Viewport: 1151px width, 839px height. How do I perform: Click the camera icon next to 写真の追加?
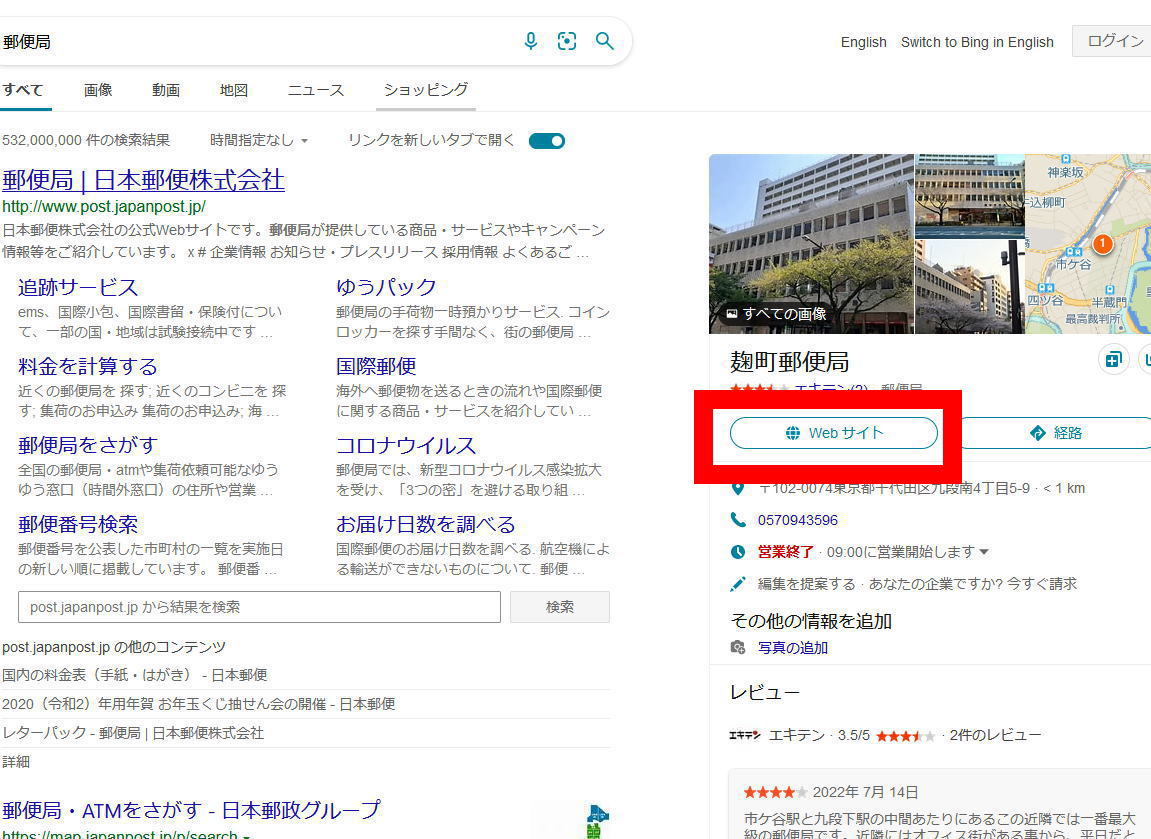click(738, 647)
